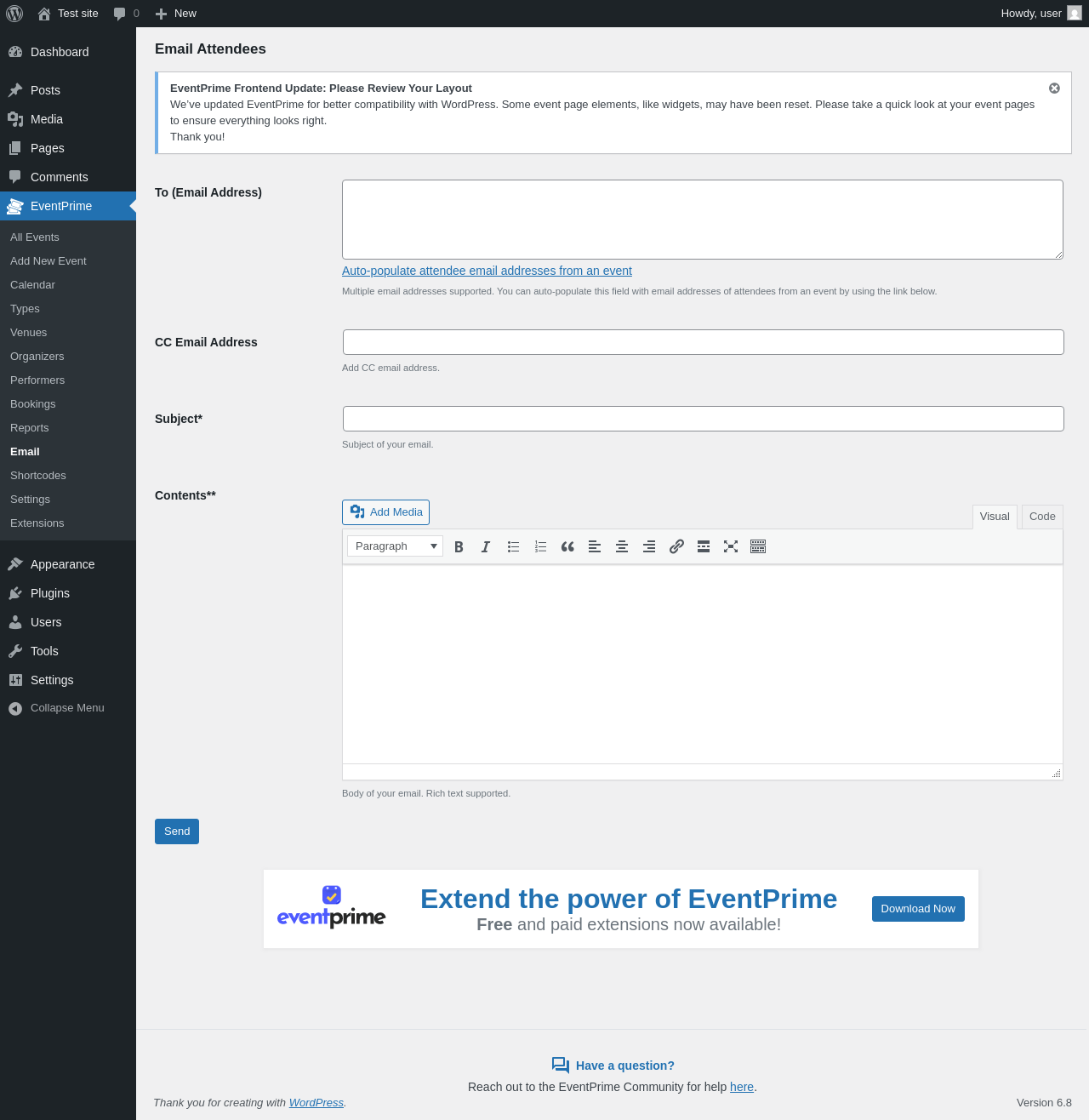Align text center

click(x=622, y=546)
